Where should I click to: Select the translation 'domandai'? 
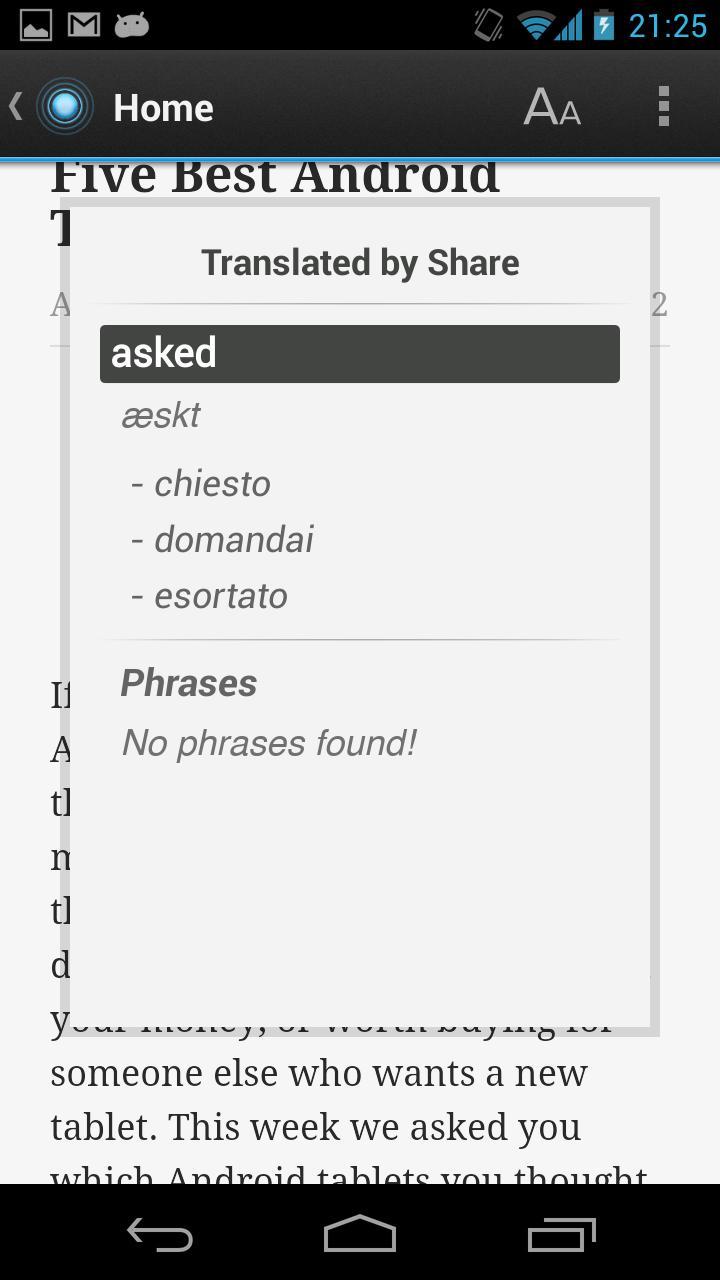(234, 540)
